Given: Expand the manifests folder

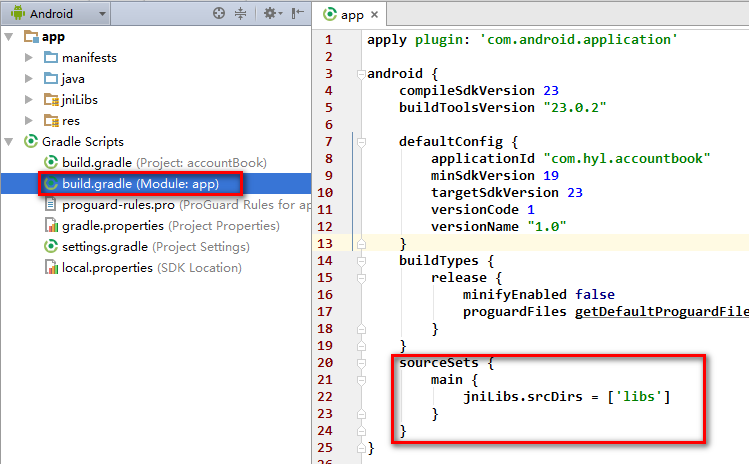Looking at the screenshot, I should [x=29, y=58].
